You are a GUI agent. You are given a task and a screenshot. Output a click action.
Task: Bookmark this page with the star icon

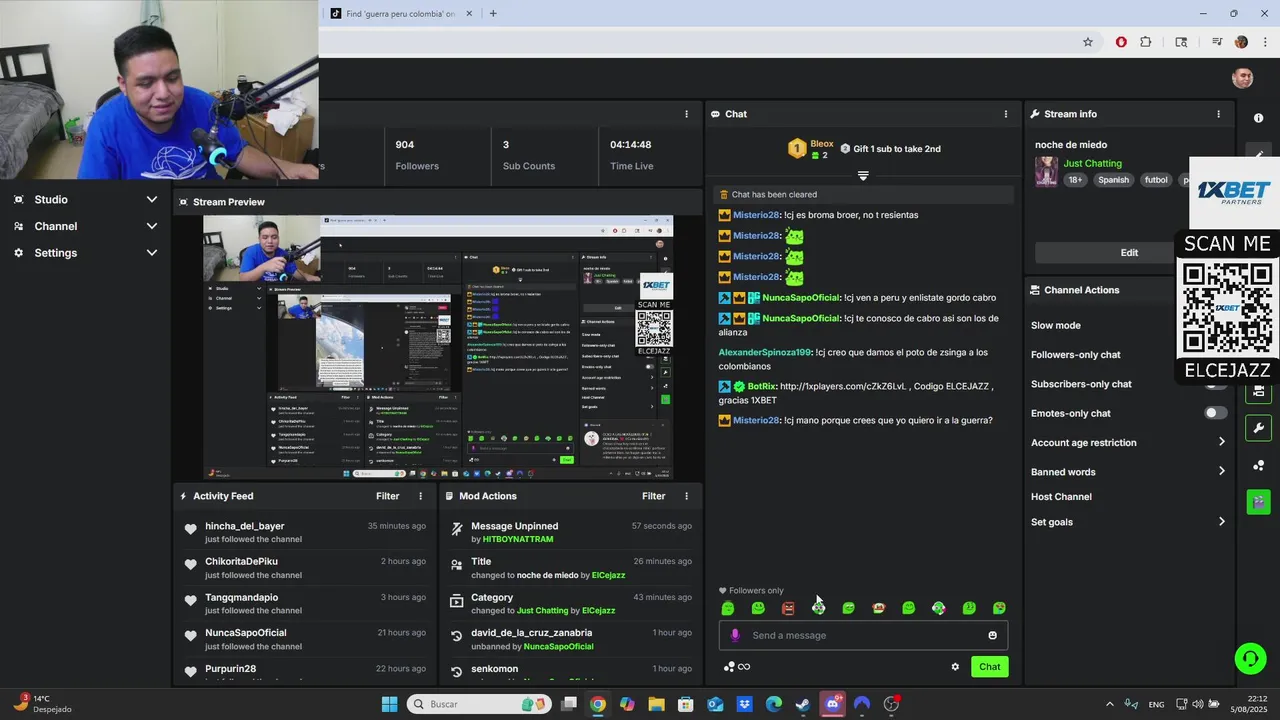coord(1088,42)
